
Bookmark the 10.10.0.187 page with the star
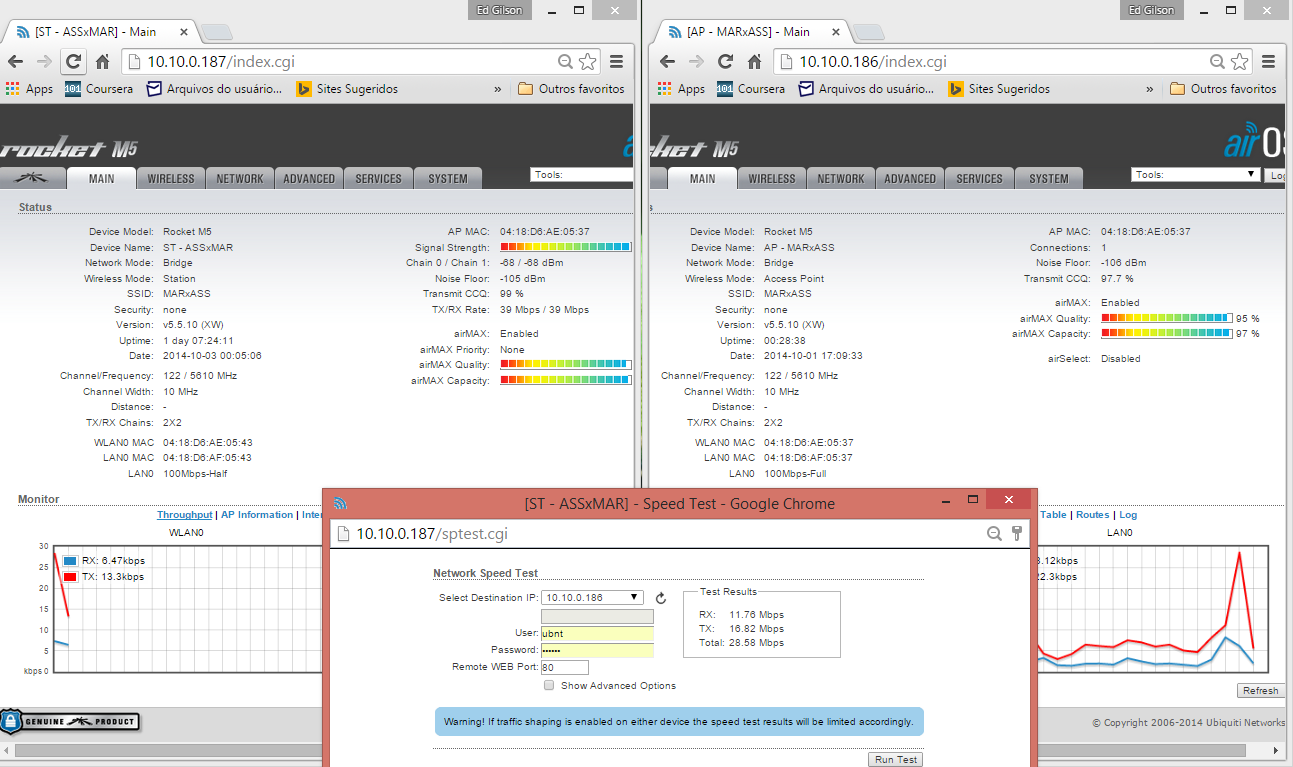coord(588,62)
